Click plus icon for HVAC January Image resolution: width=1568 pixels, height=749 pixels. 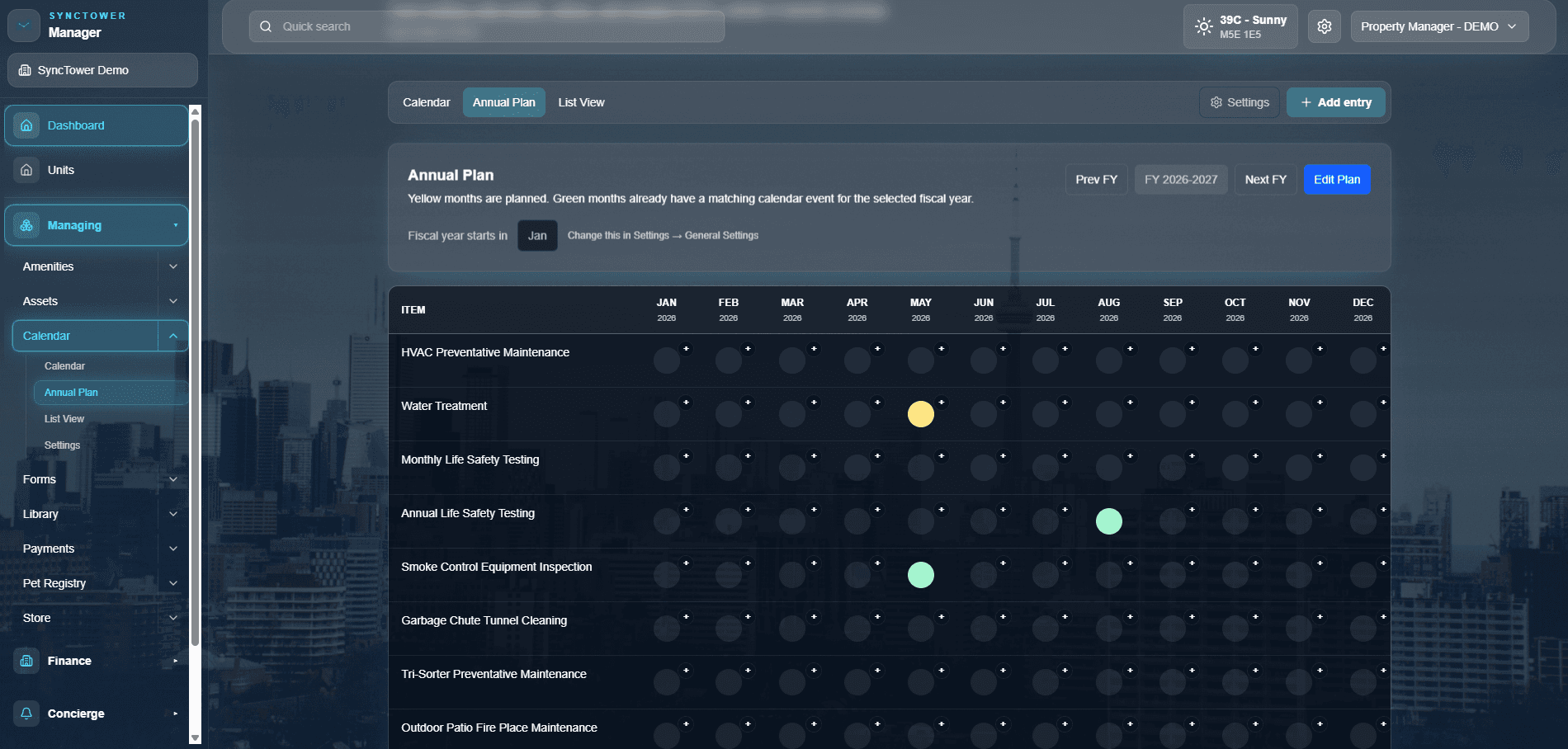686,349
